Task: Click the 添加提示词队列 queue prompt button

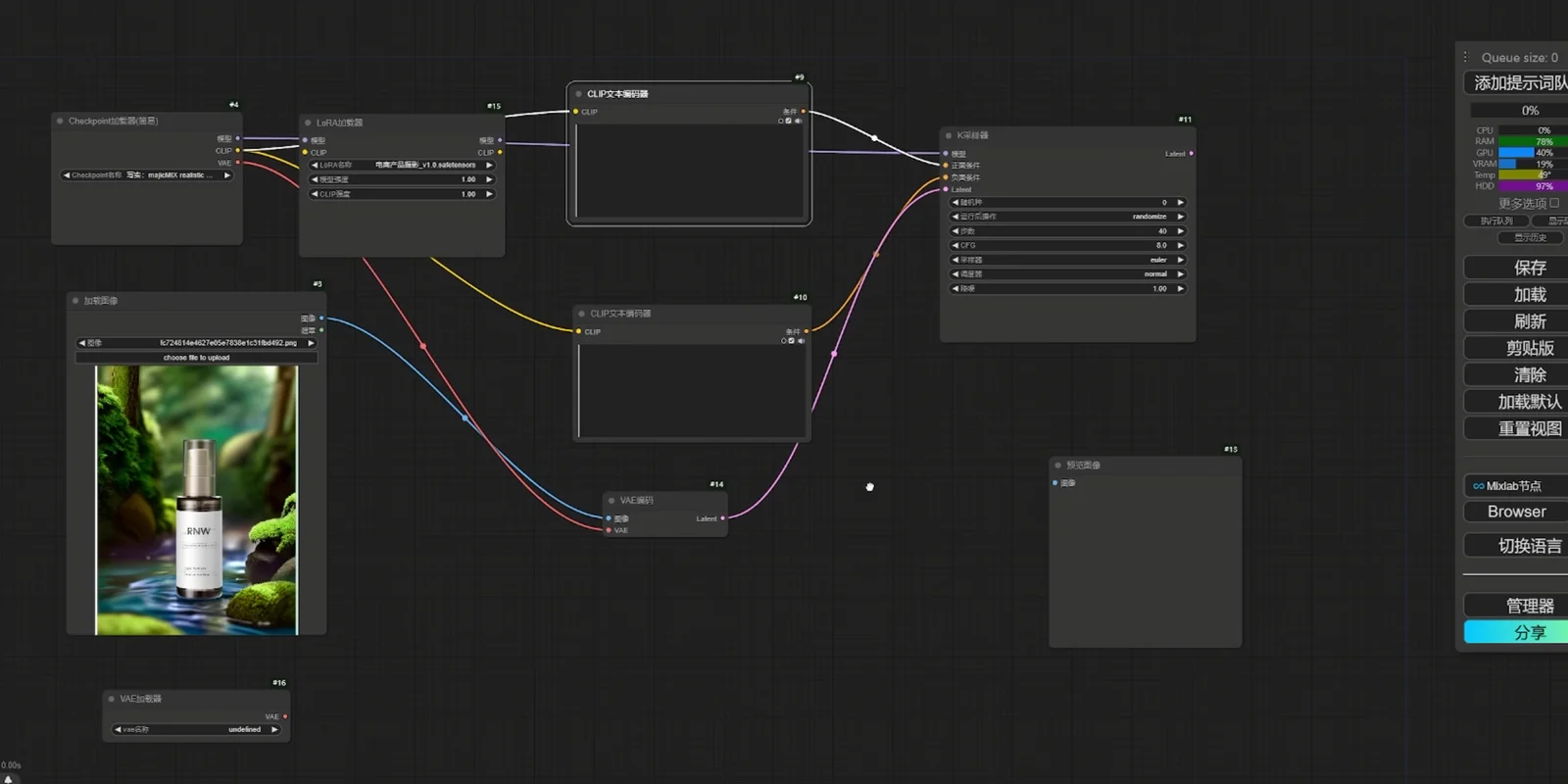Action: coord(1517,83)
